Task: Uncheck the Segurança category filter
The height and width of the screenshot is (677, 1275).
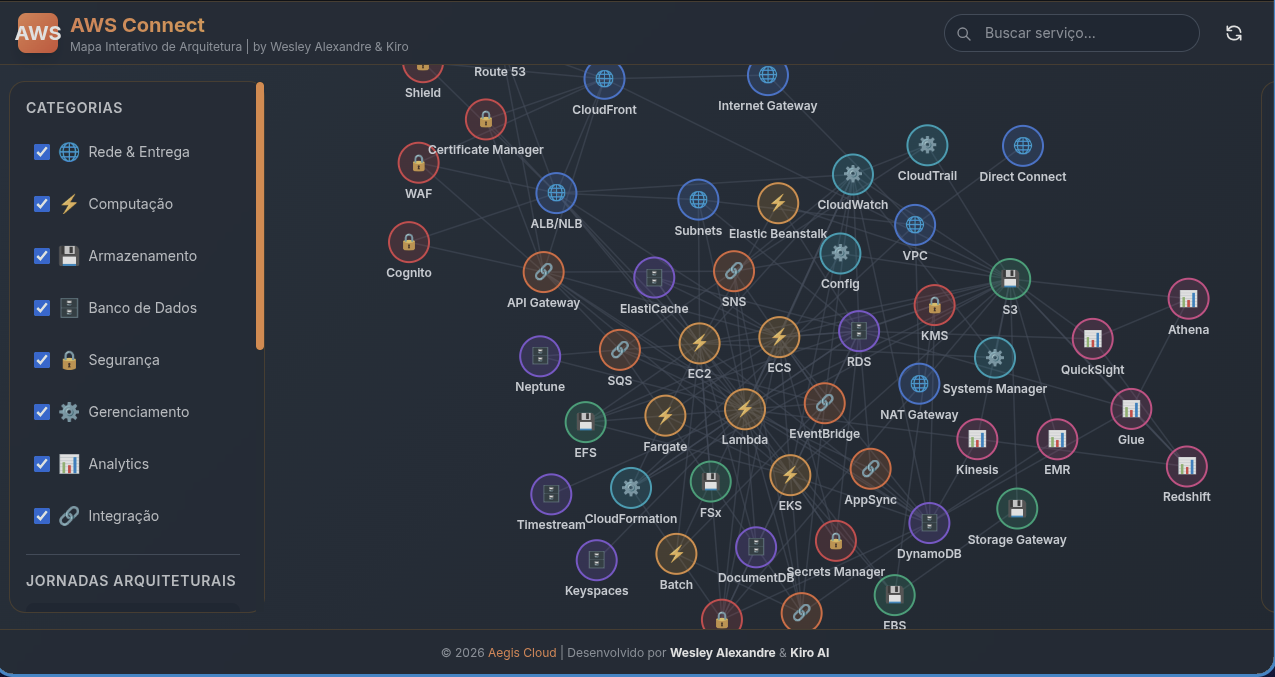Action: [x=41, y=359]
